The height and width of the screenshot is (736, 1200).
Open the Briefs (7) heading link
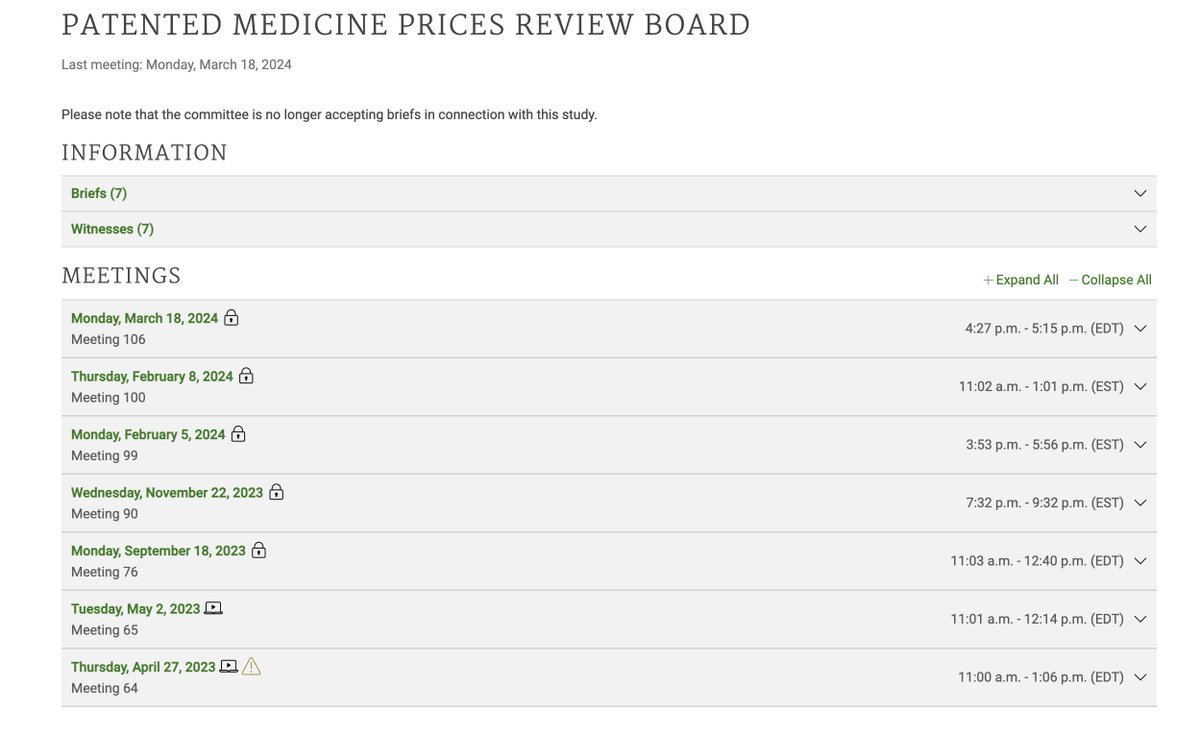(x=99, y=193)
